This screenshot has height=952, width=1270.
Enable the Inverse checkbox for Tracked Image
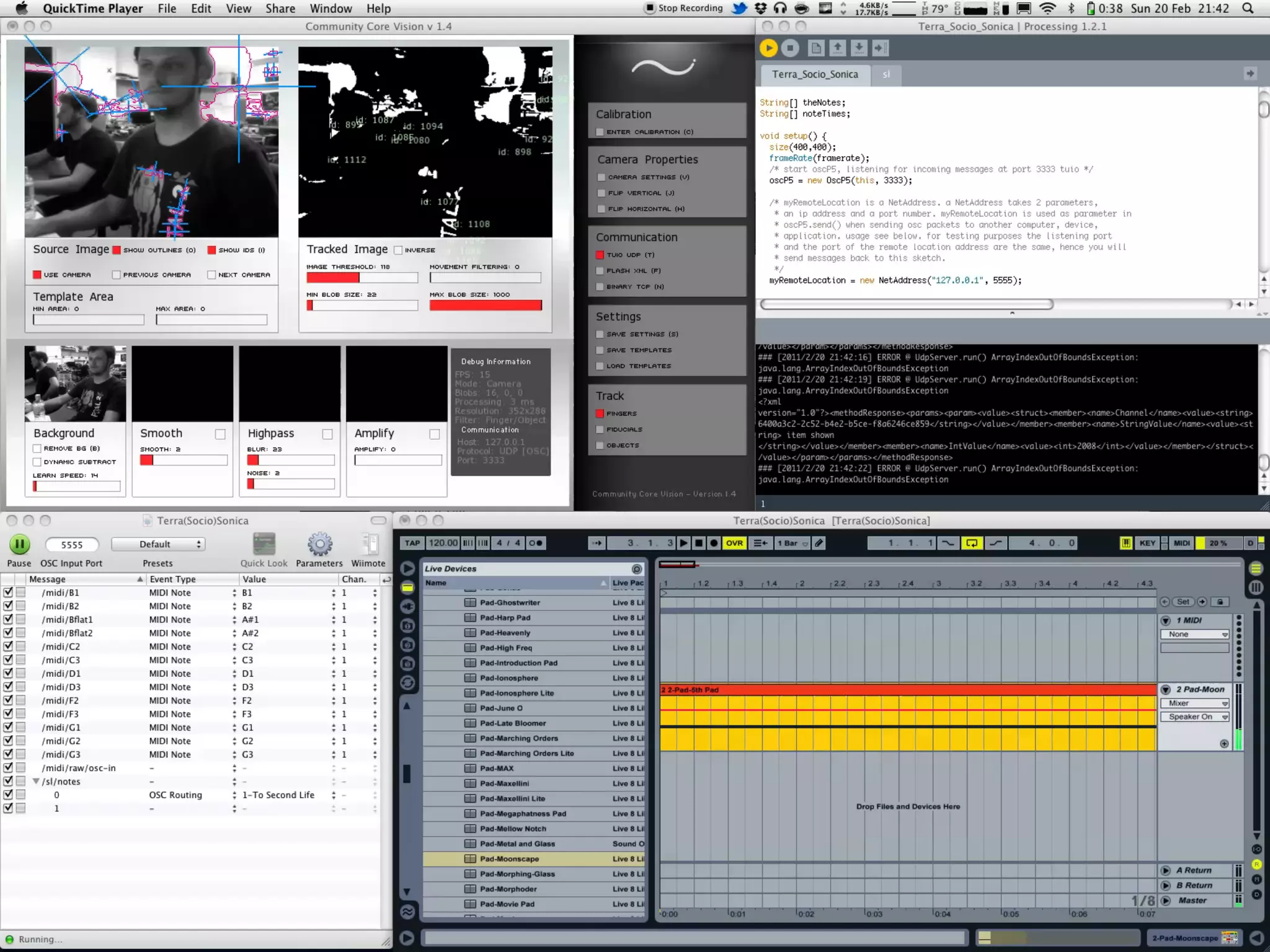(x=399, y=250)
